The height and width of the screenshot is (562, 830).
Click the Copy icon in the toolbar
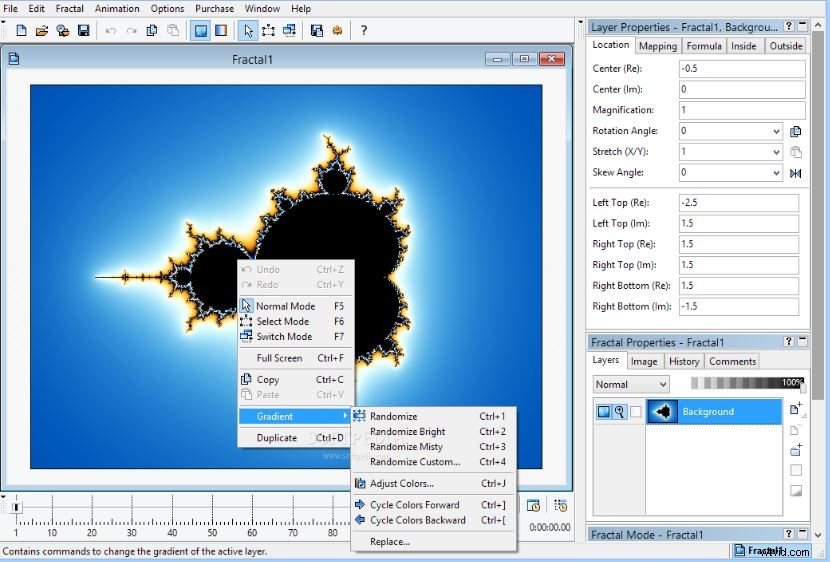pos(152,31)
